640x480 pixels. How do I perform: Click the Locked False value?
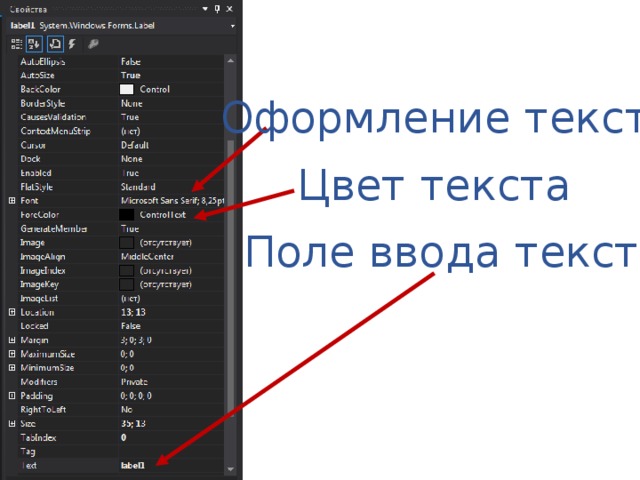pos(131,326)
